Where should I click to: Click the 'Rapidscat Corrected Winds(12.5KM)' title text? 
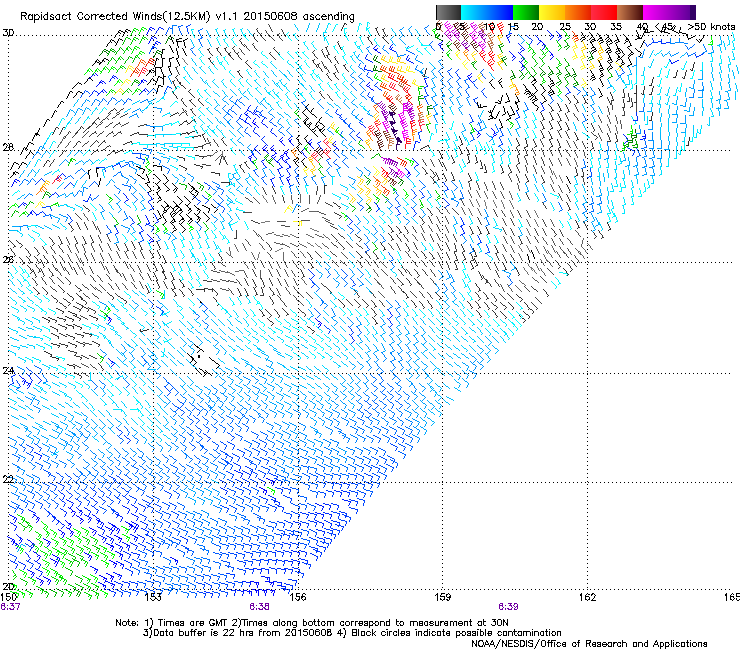[x=115, y=17]
